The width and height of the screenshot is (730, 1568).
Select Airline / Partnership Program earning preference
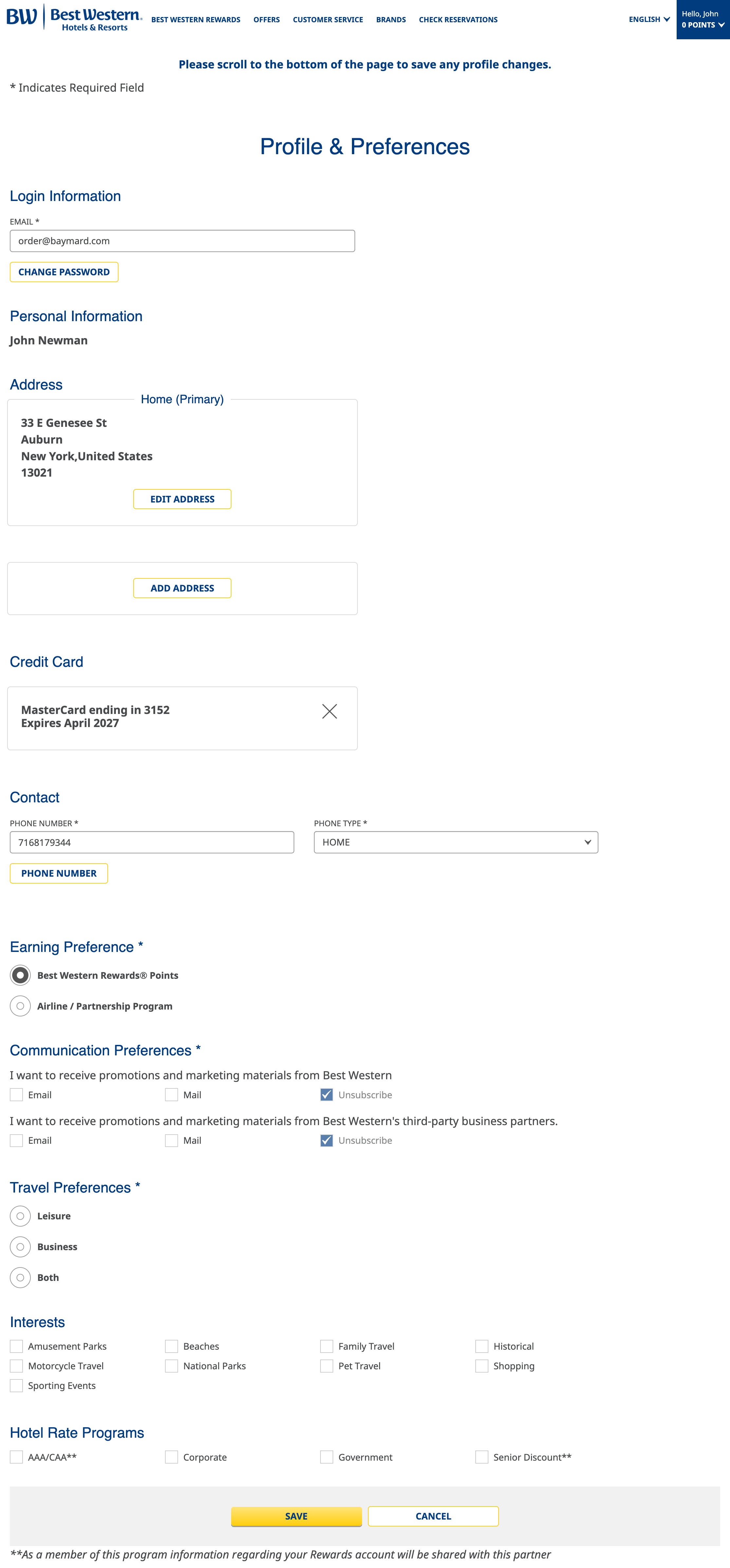tap(20, 1006)
